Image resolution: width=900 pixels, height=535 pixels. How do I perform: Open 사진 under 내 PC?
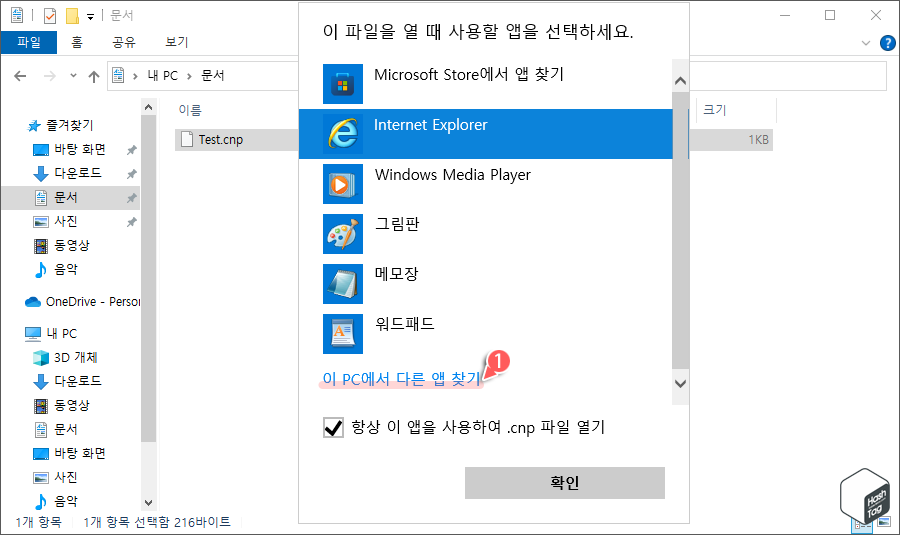click(x=55, y=477)
